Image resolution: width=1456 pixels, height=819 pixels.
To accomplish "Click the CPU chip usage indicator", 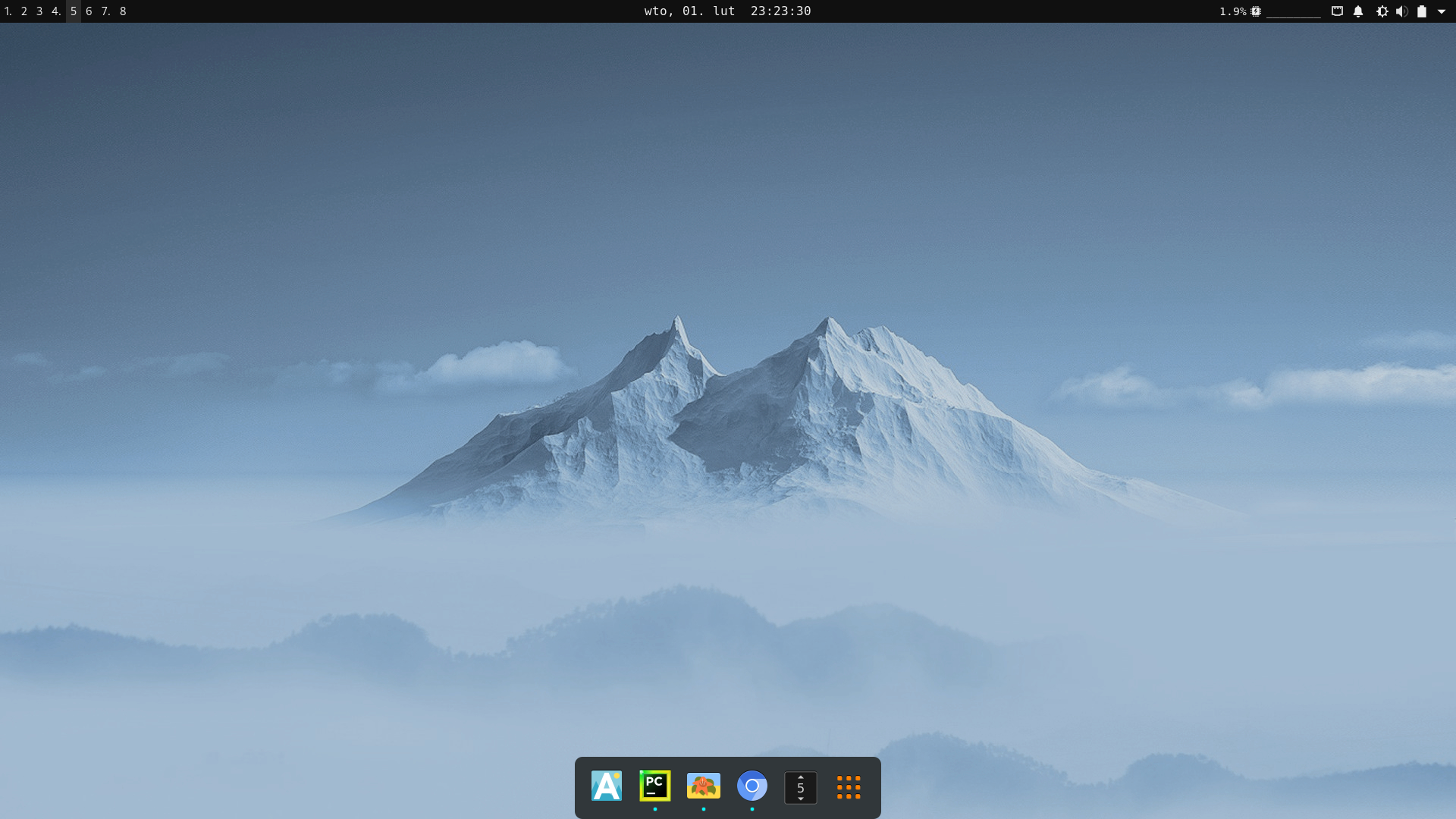I will [x=1256, y=11].
